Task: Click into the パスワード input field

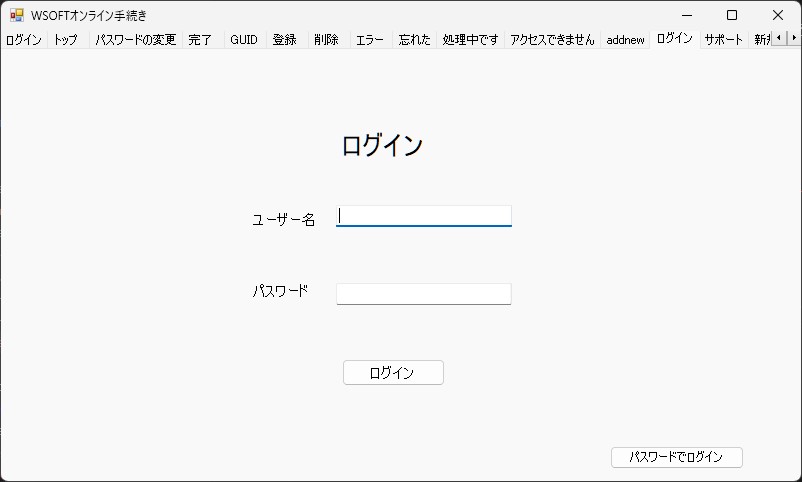Action: coord(424,294)
